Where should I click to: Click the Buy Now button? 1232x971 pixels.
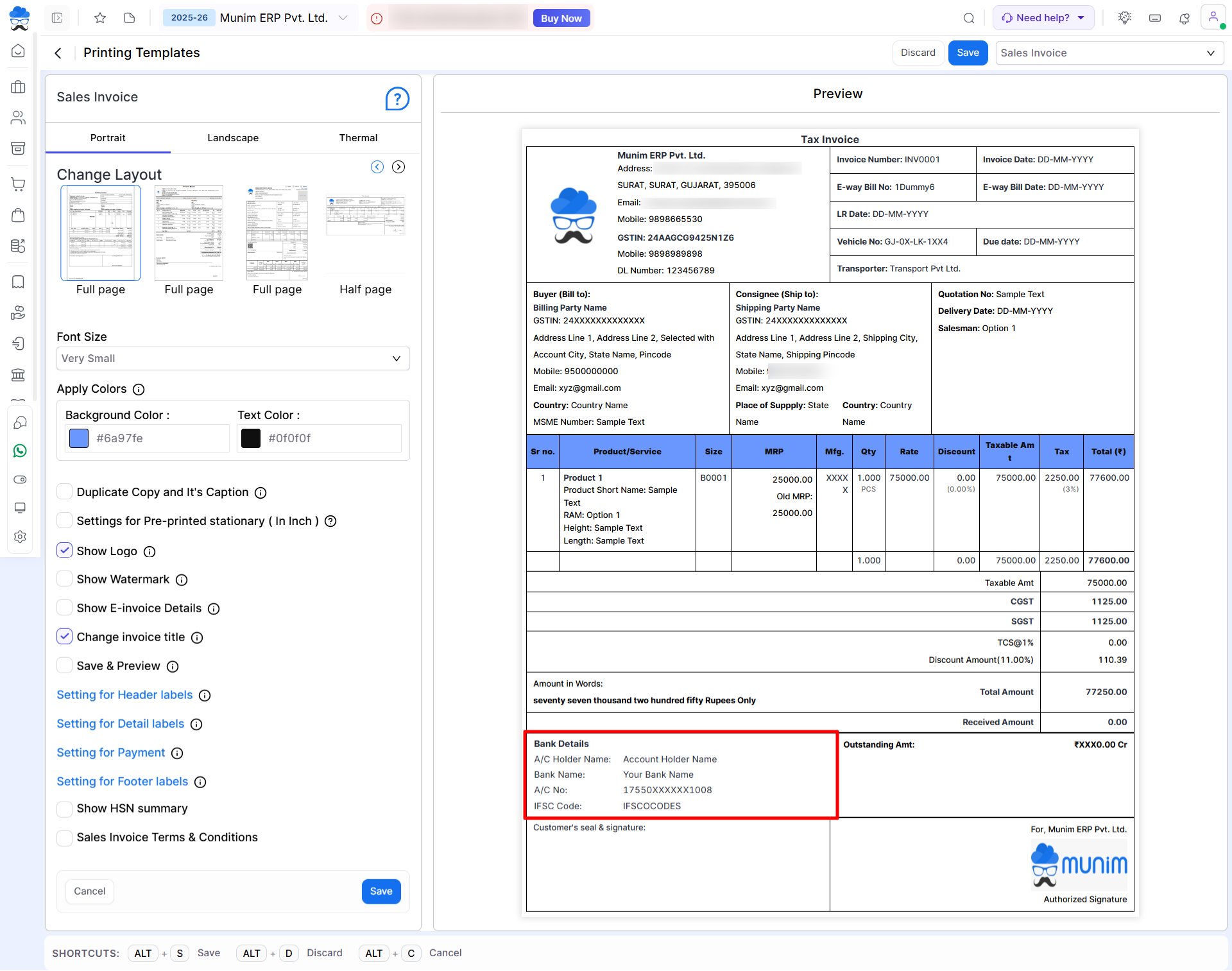(561, 18)
